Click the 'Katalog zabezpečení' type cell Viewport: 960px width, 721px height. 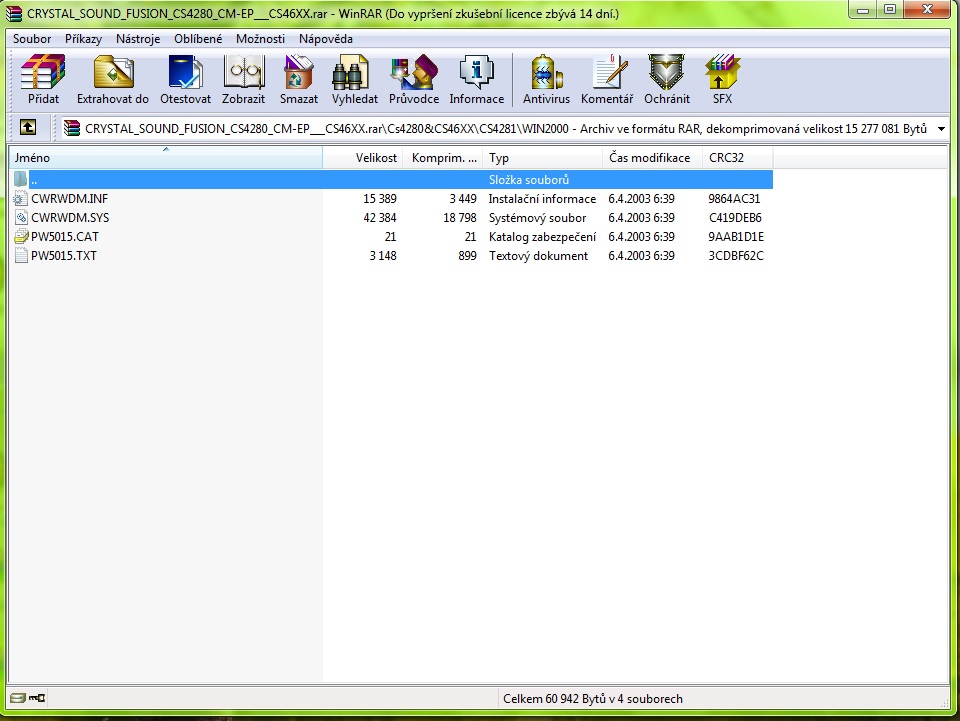(x=542, y=236)
